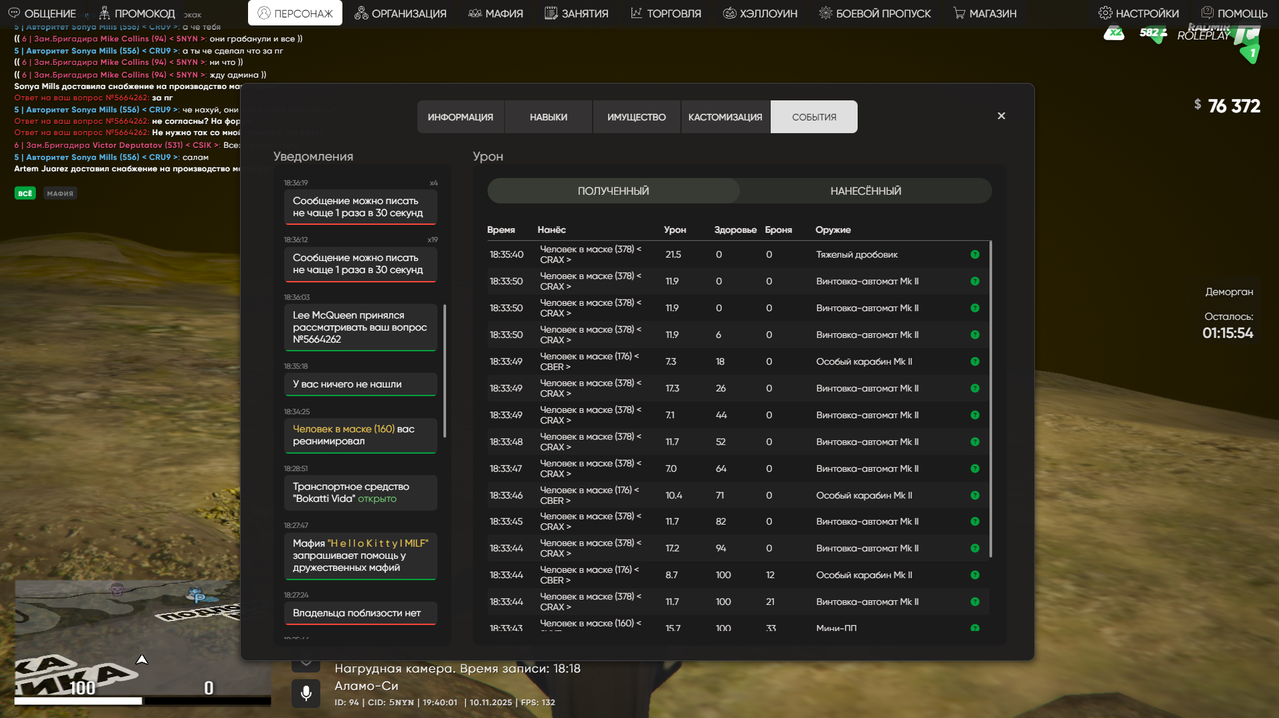Switch to the ИНФОРМАЦИЯ tab

pyautogui.click(x=460, y=117)
